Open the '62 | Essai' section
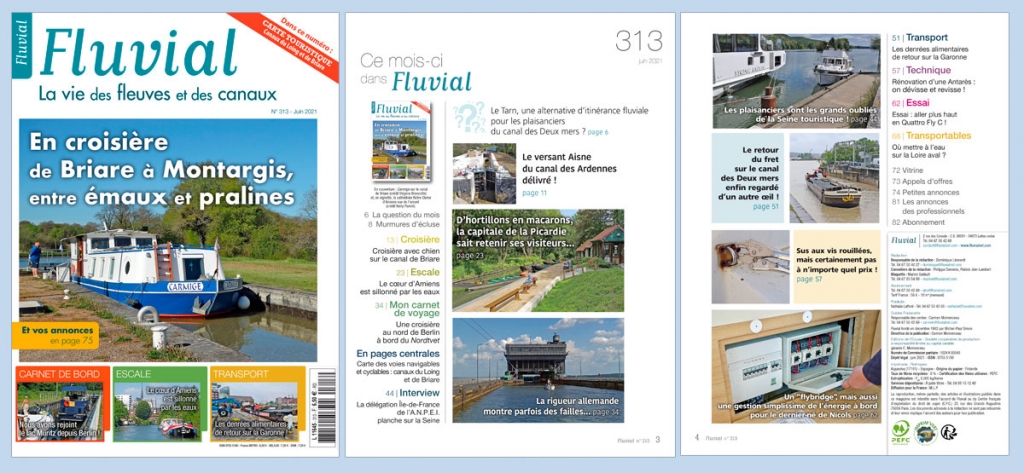The width and height of the screenshot is (1024, 473). pyautogui.click(x=910, y=103)
